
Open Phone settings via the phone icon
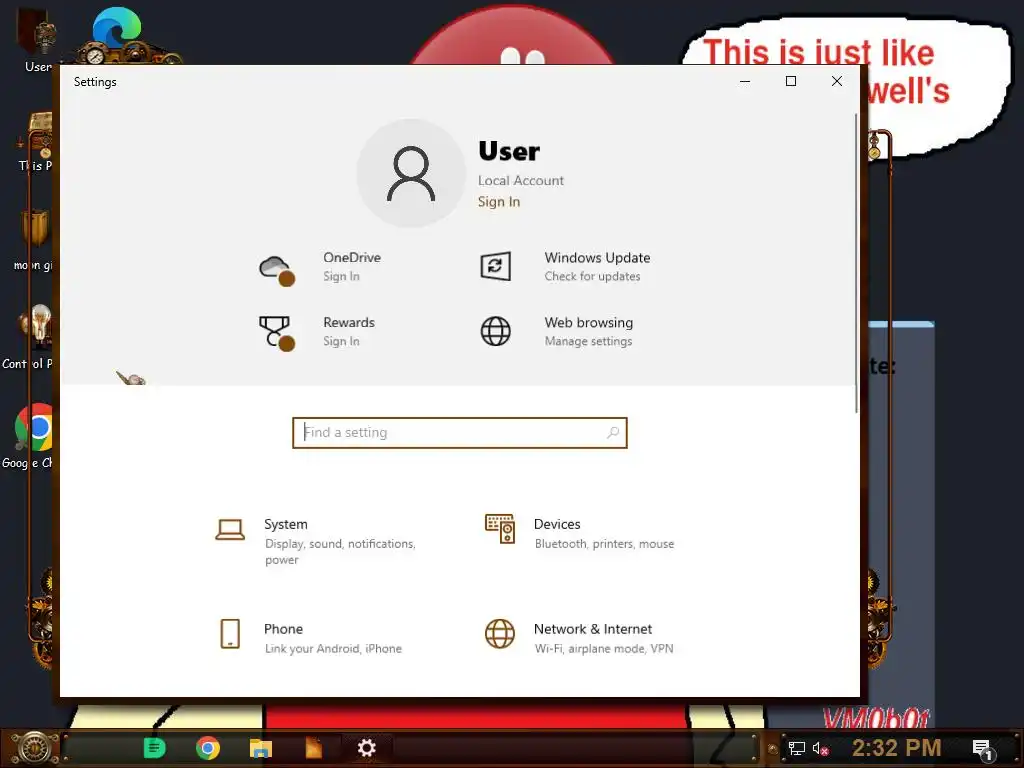tap(230, 633)
